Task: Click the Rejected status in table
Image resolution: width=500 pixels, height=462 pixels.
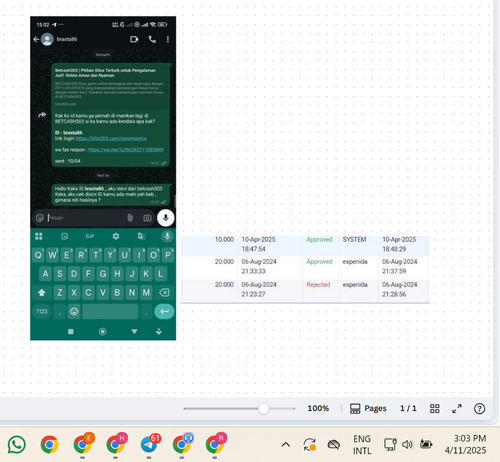Action: coord(318,284)
